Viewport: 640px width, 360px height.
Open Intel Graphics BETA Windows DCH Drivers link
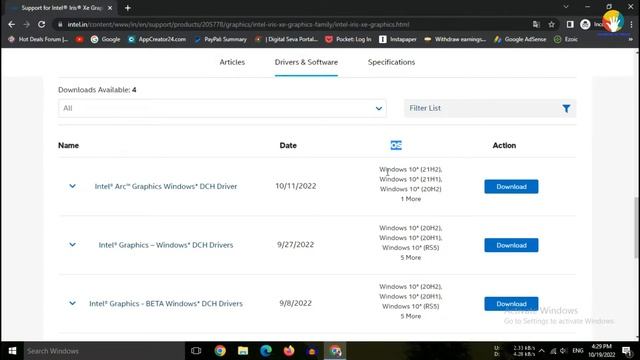point(166,303)
